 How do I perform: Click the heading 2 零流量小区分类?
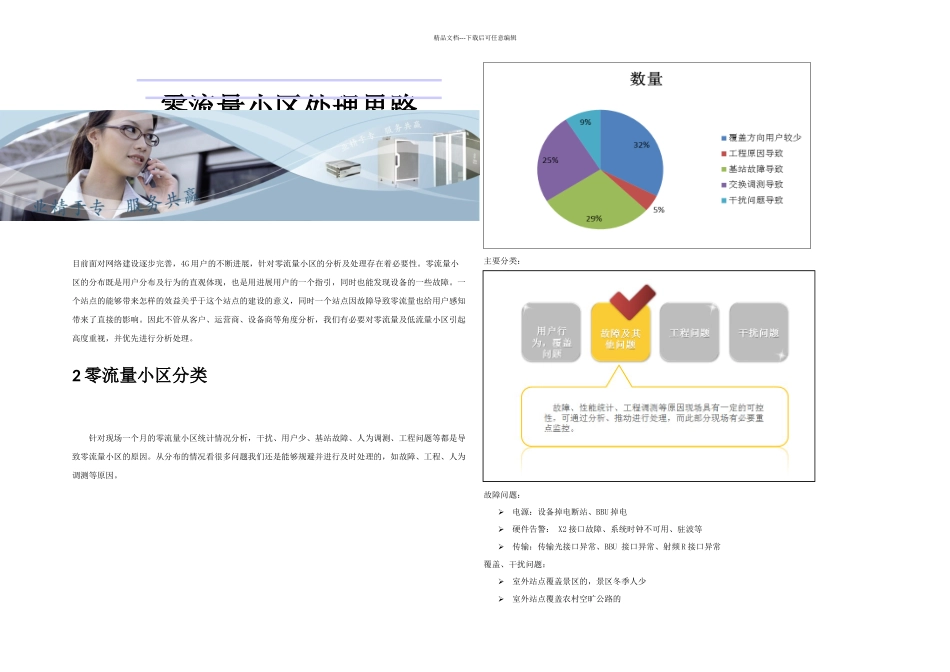[139, 376]
